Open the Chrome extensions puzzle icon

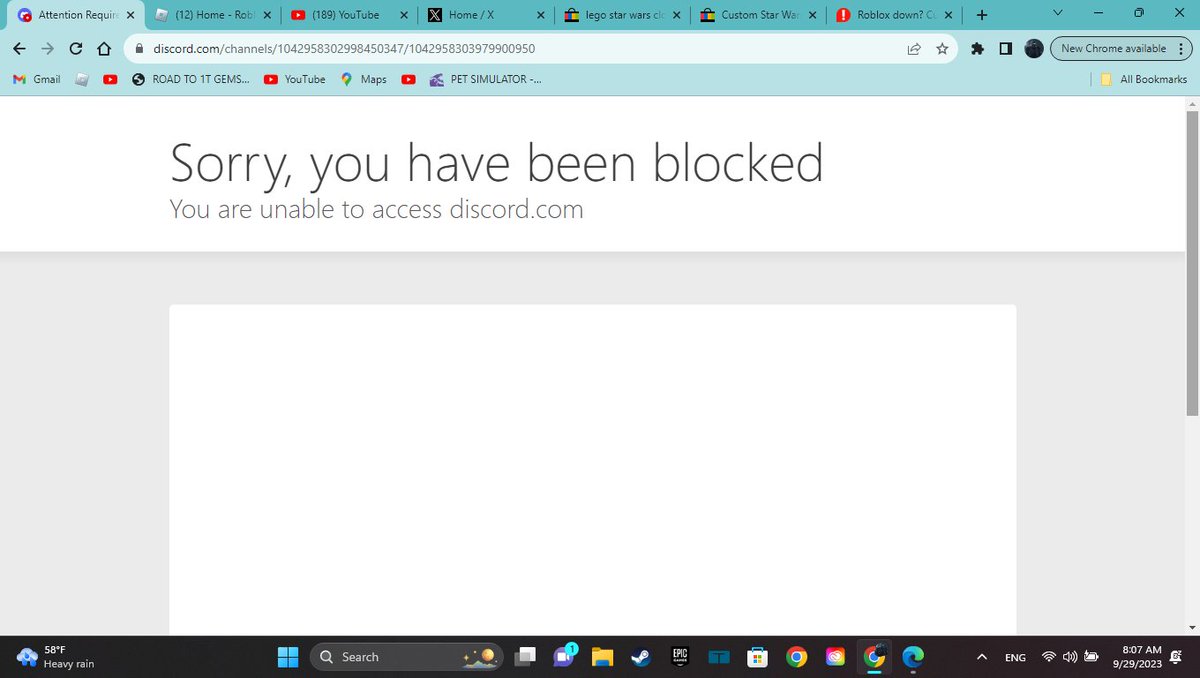(x=977, y=48)
